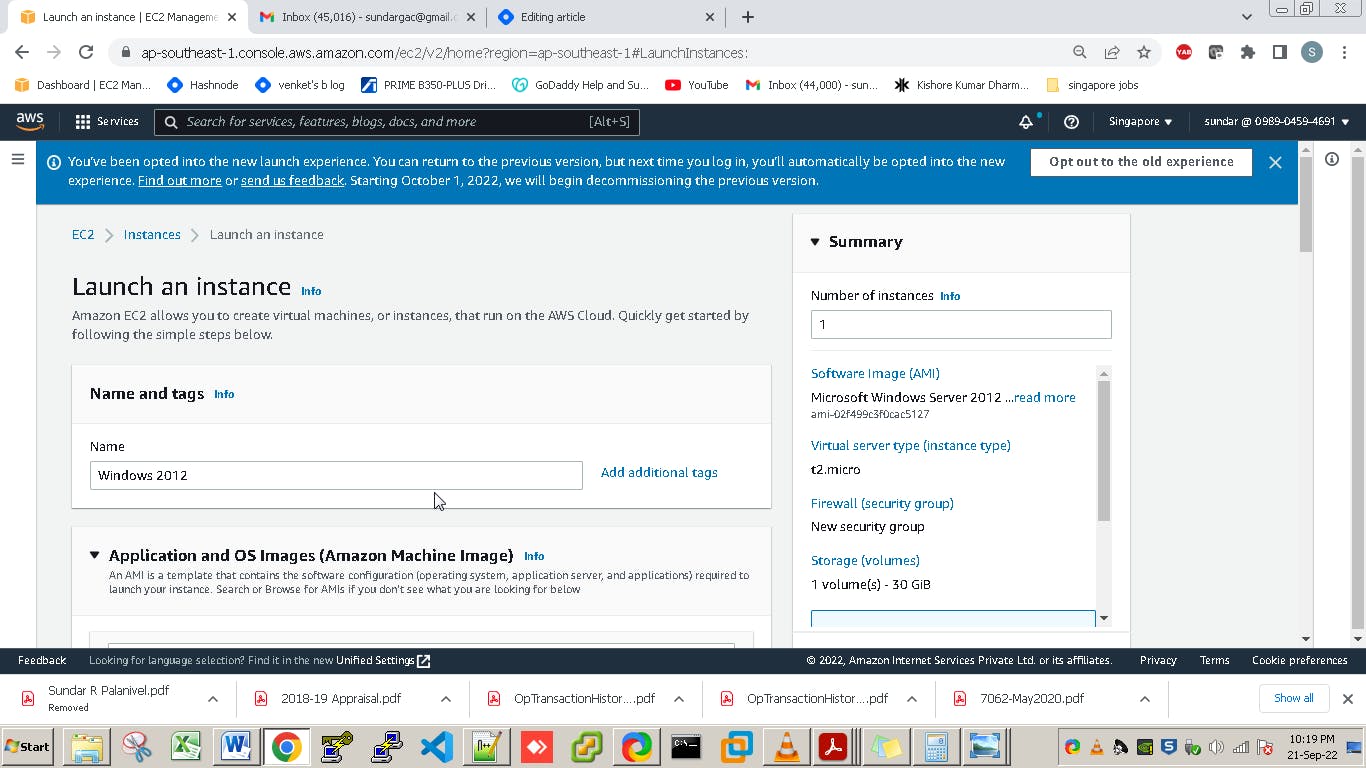Viewport: 1366px width, 768px height.
Task: Open YouTube bookmark
Action: tap(697, 85)
